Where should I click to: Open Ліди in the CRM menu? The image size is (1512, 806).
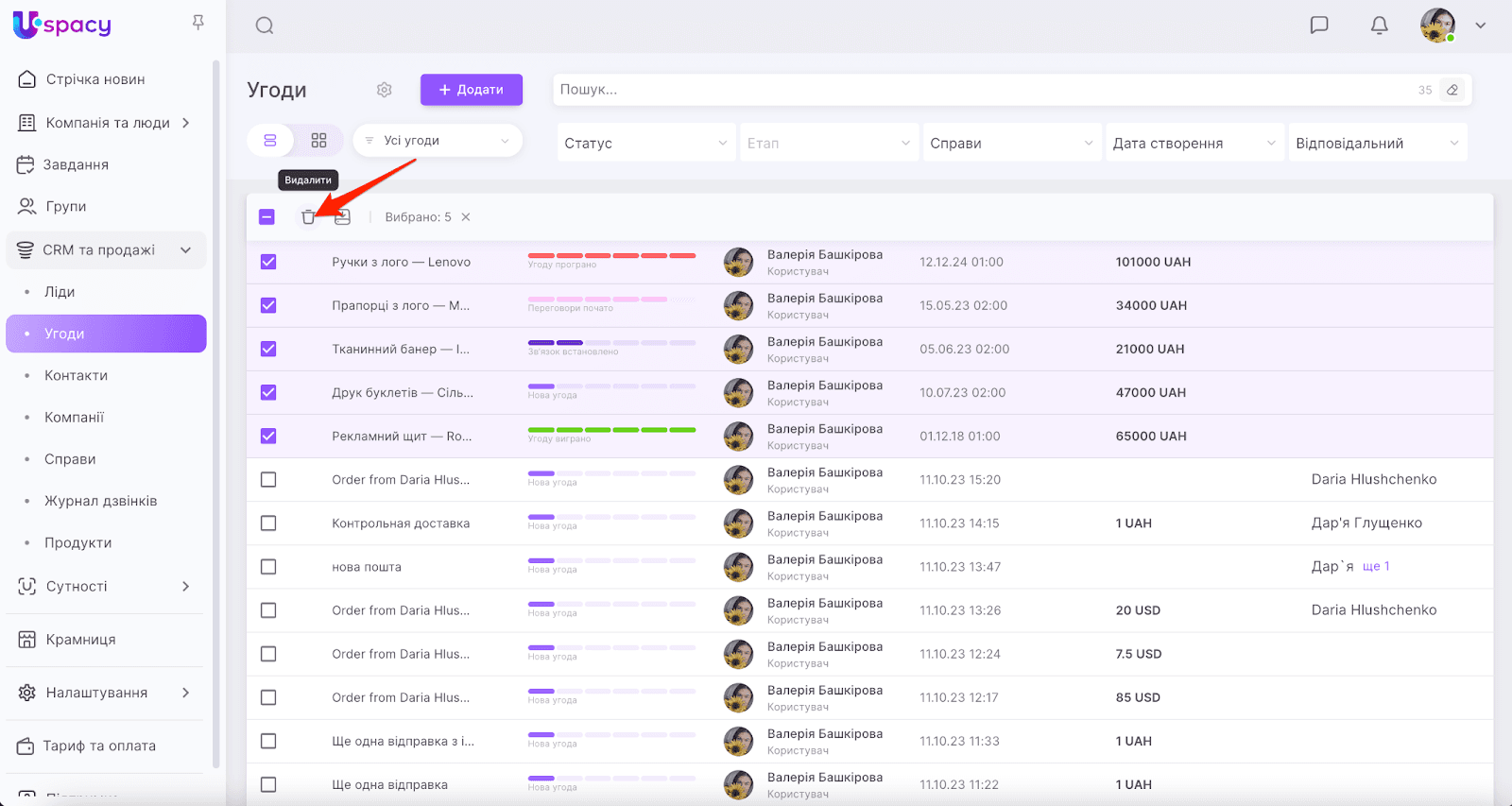click(60, 292)
